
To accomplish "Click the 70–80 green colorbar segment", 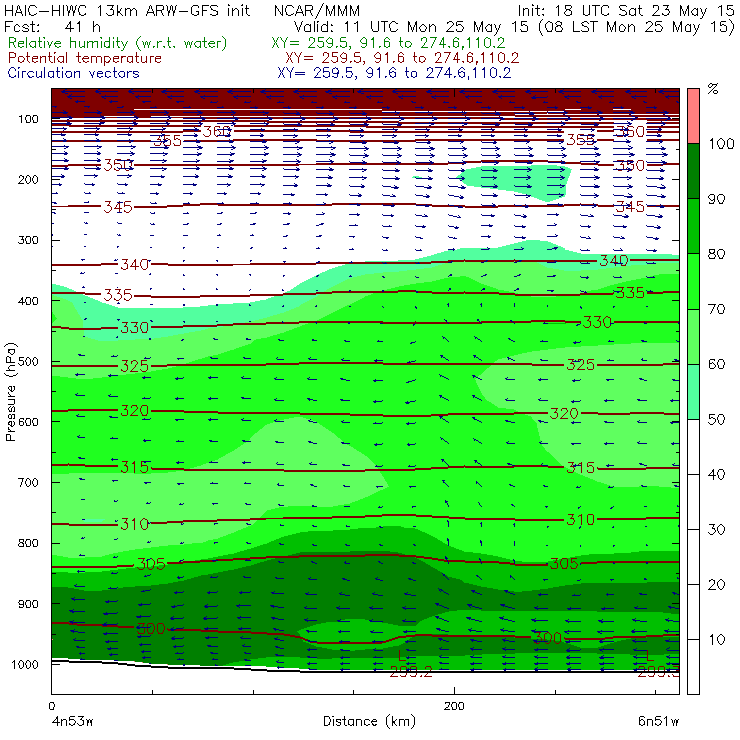I will [x=693, y=281].
